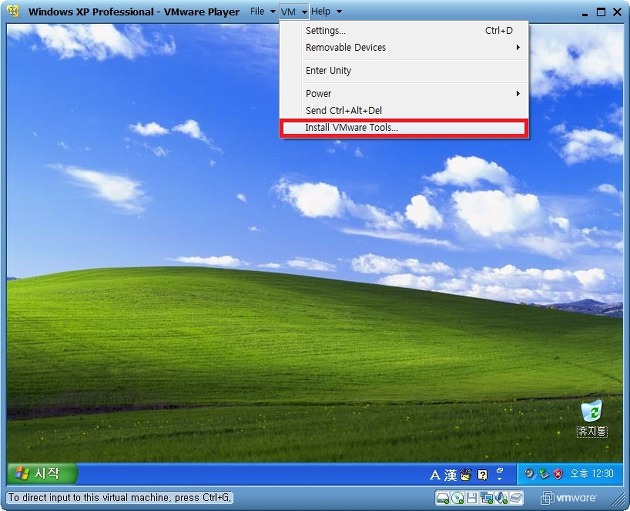The image size is (630, 511).
Task: Click the language bar help icon
Action: point(482,475)
